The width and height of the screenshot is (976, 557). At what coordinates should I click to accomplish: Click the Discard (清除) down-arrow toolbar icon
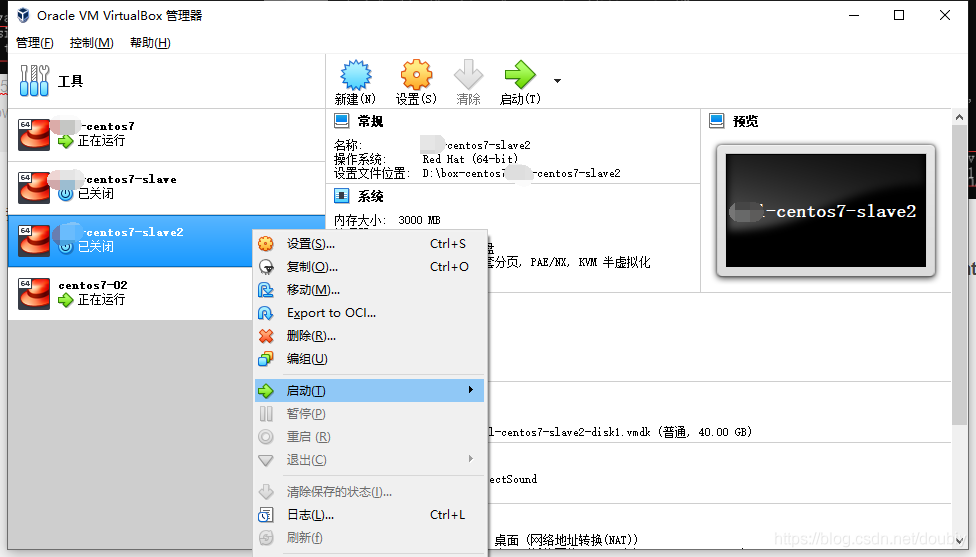(x=468, y=75)
